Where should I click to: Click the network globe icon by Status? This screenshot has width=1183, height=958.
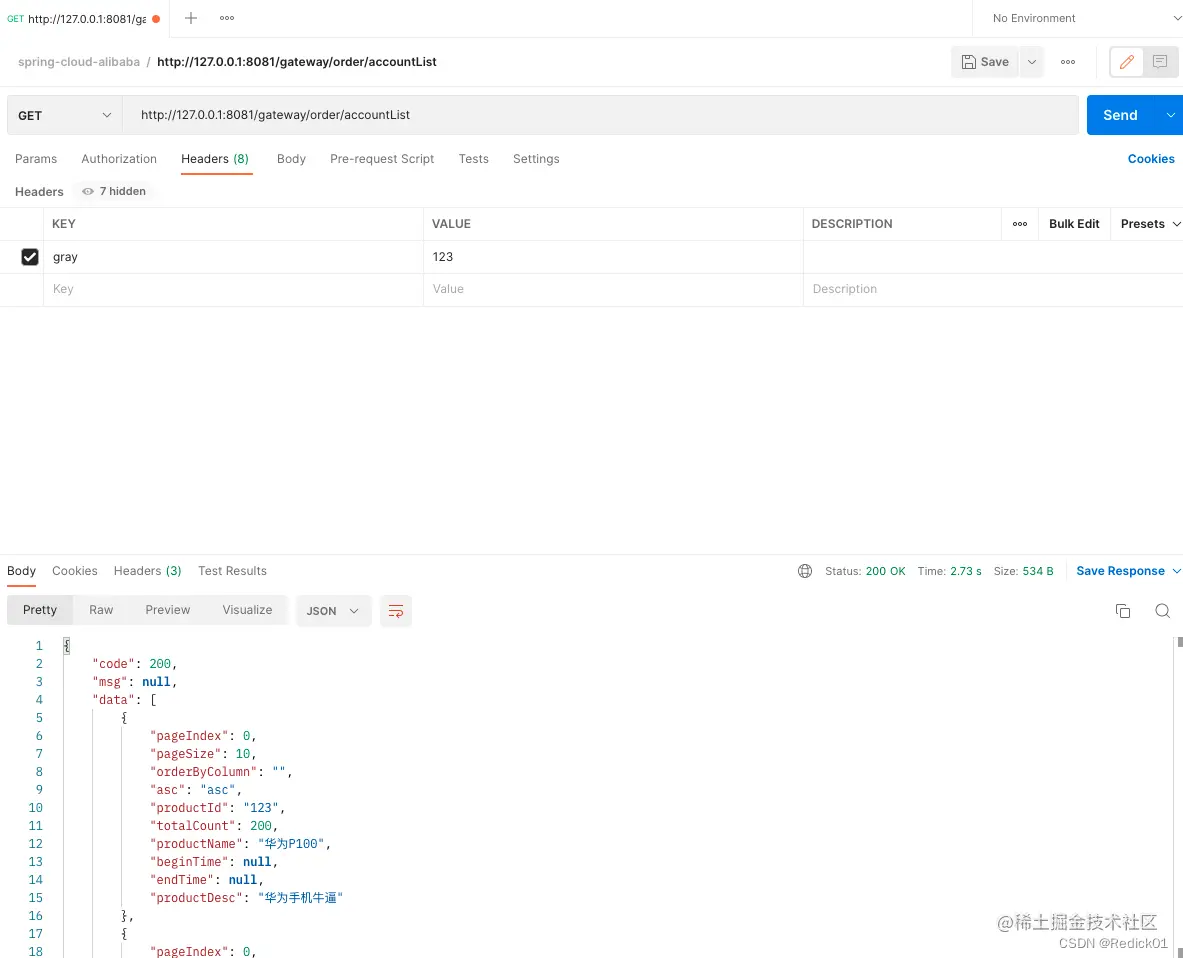coord(805,571)
